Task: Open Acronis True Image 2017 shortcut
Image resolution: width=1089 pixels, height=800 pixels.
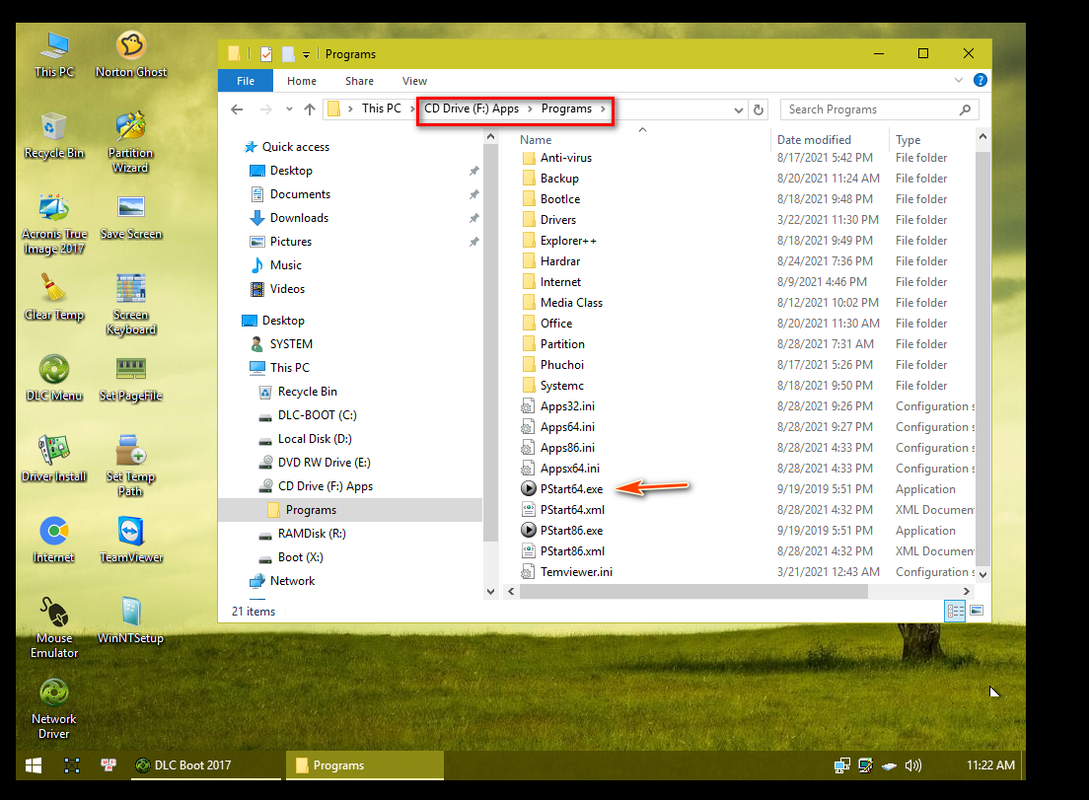Action: coord(54,224)
